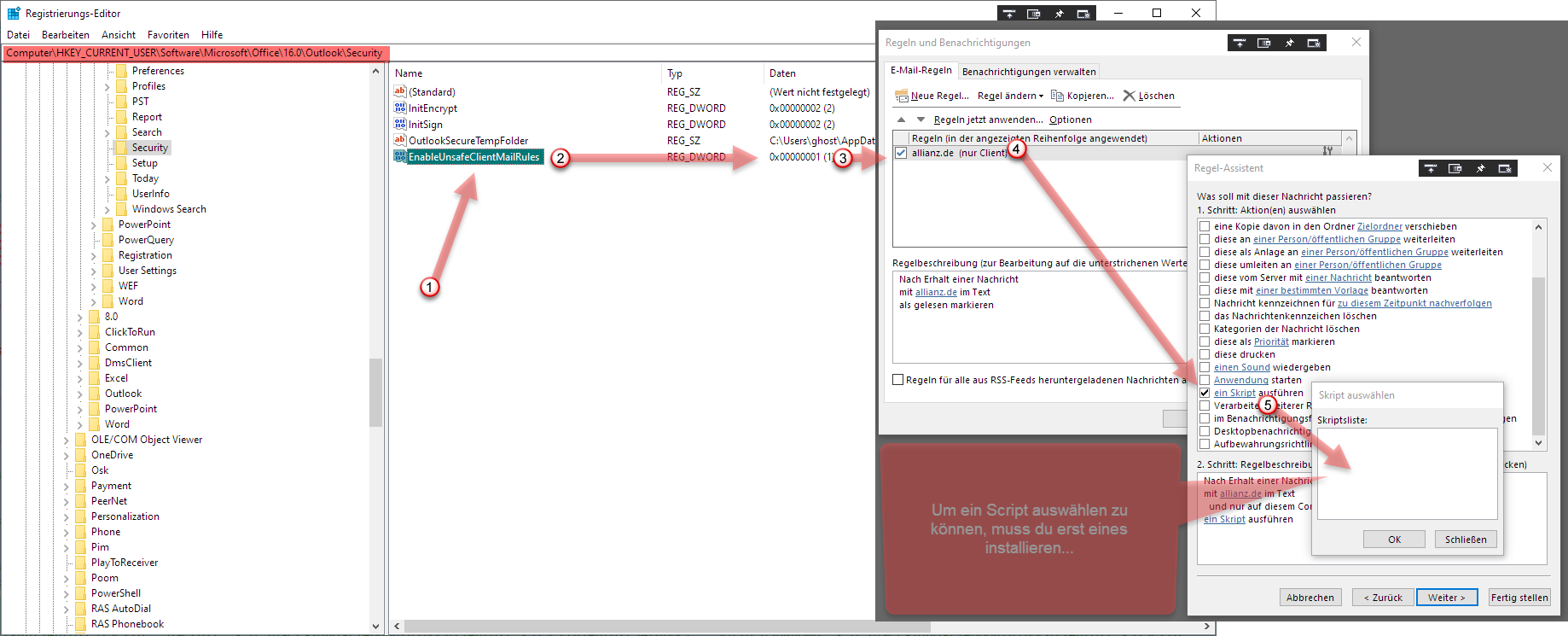Screen dimensions: 1568x636
Task: Uncheck the allianz.de rule checkbox
Action: point(901,153)
